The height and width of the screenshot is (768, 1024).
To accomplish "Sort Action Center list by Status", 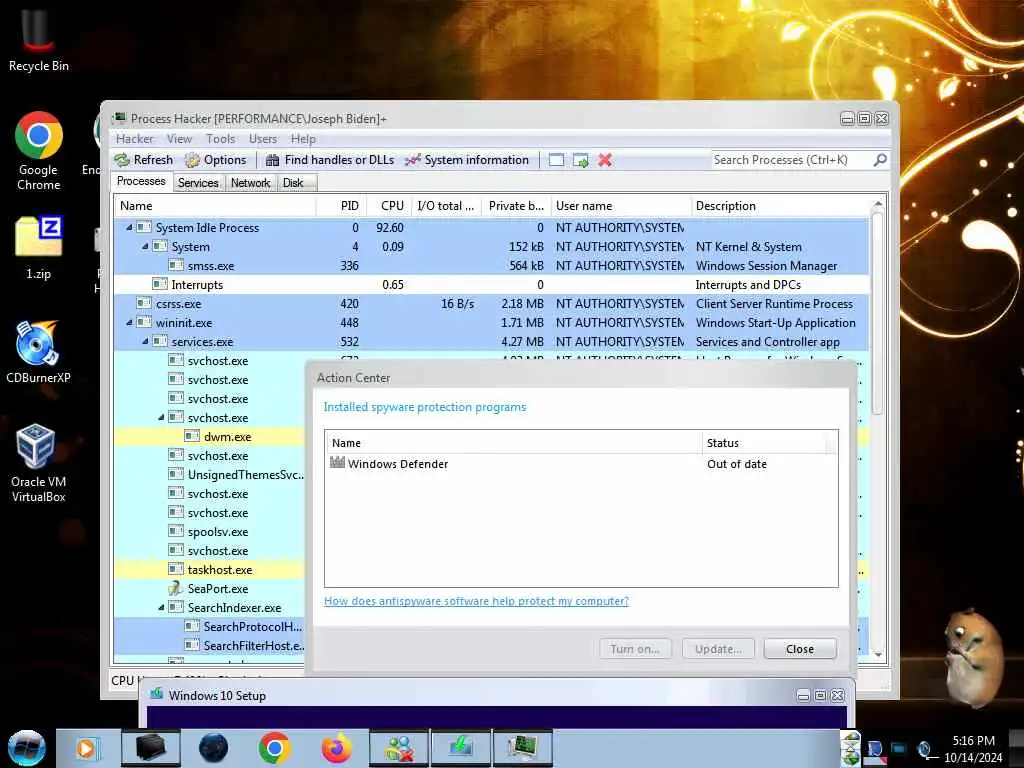I will coord(764,443).
